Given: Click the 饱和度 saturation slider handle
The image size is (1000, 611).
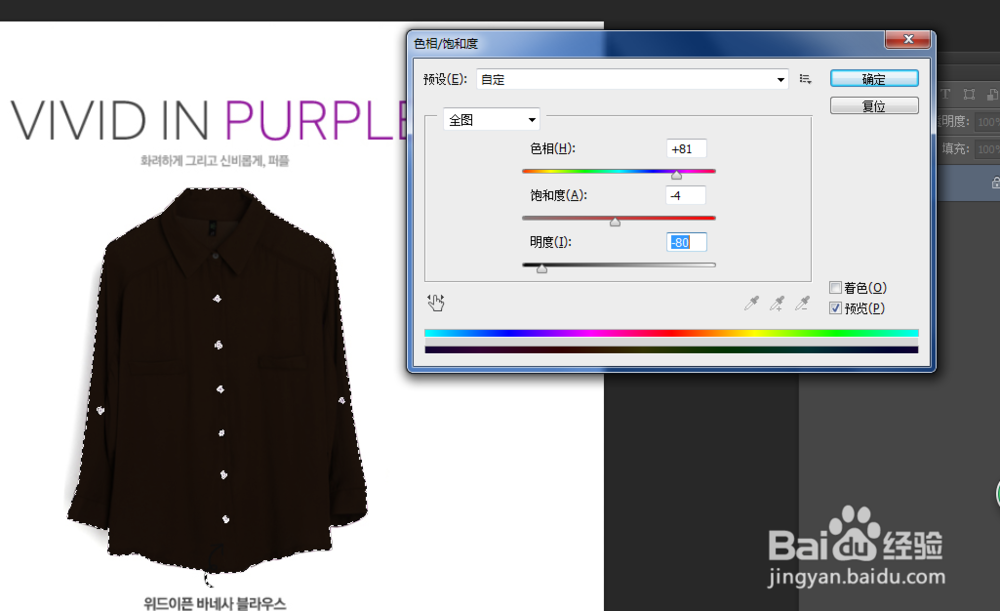Looking at the screenshot, I should (x=616, y=220).
